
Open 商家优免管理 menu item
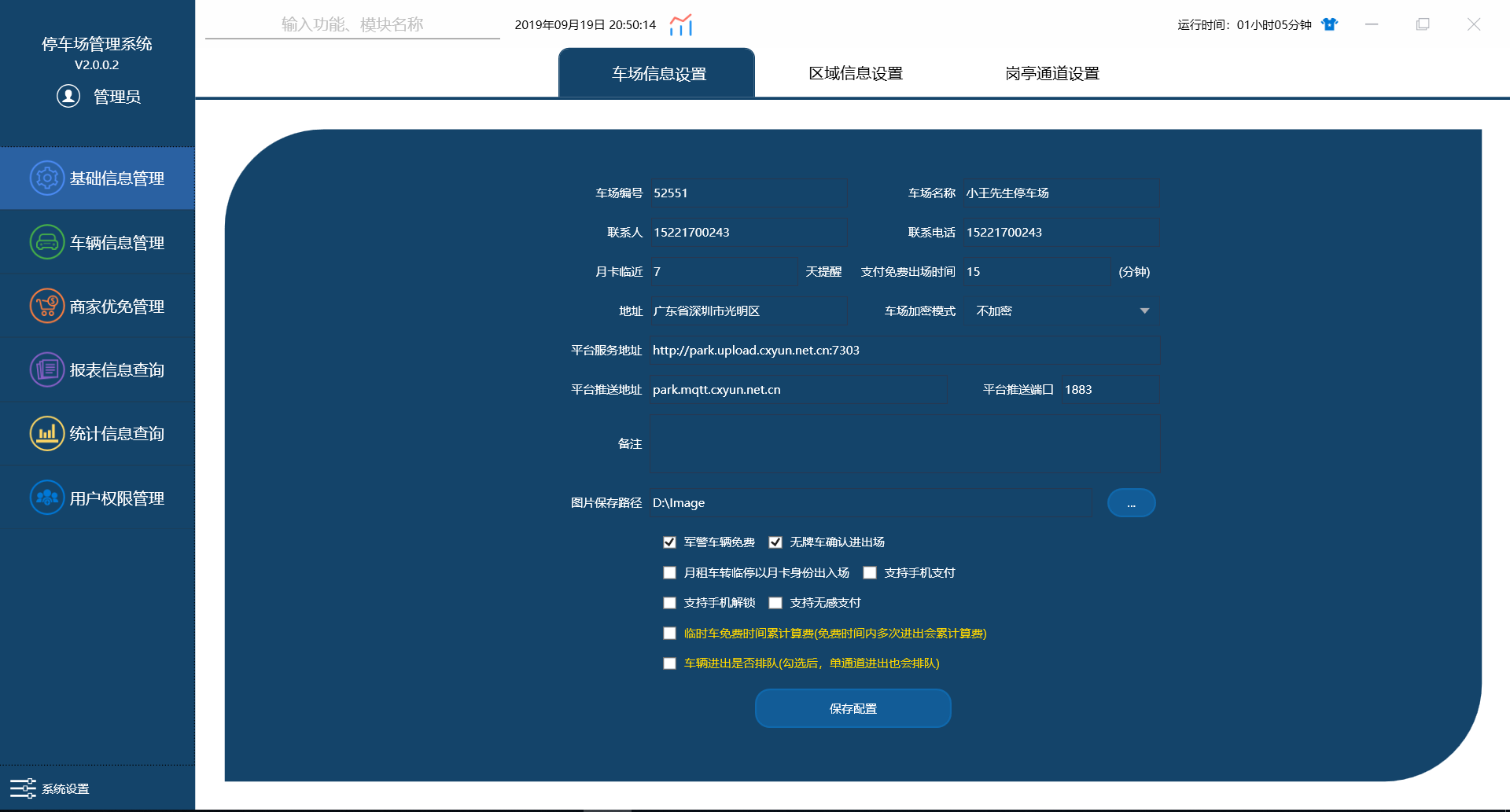click(98, 306)
